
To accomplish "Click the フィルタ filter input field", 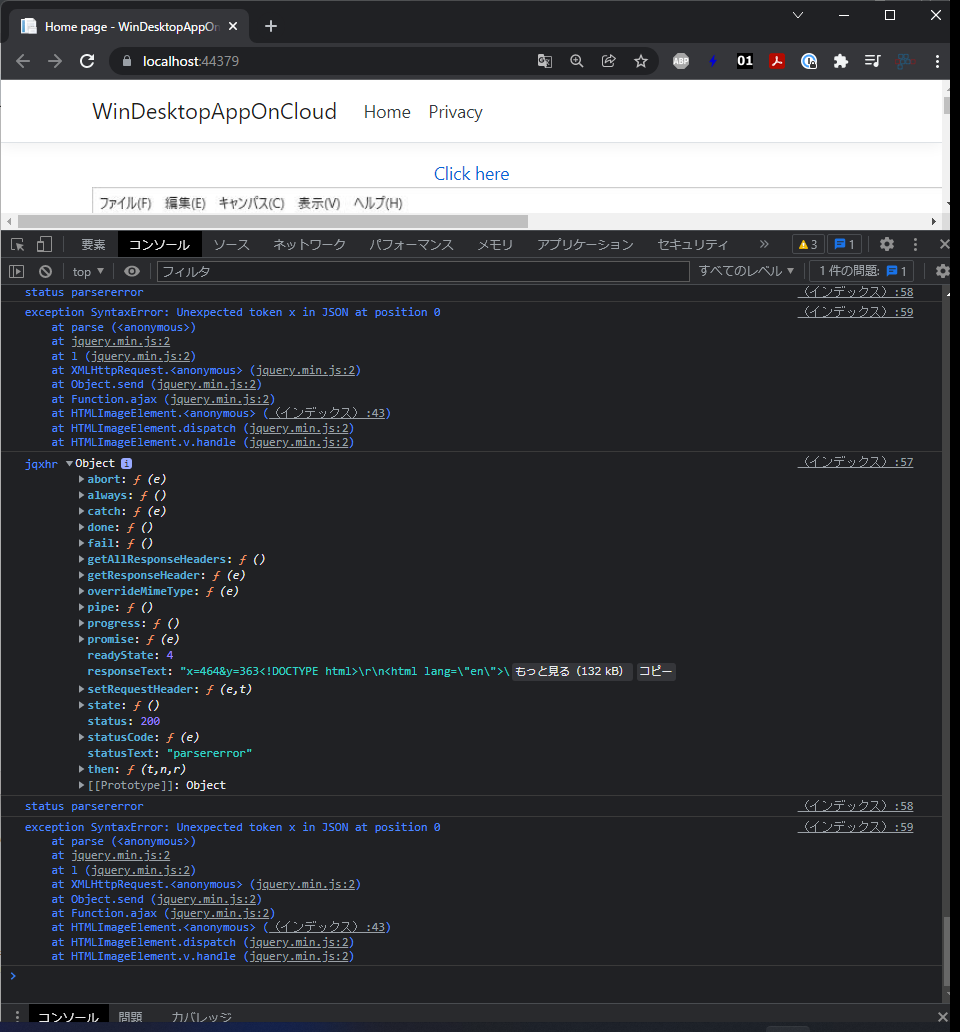I will (x=422, y=271).
